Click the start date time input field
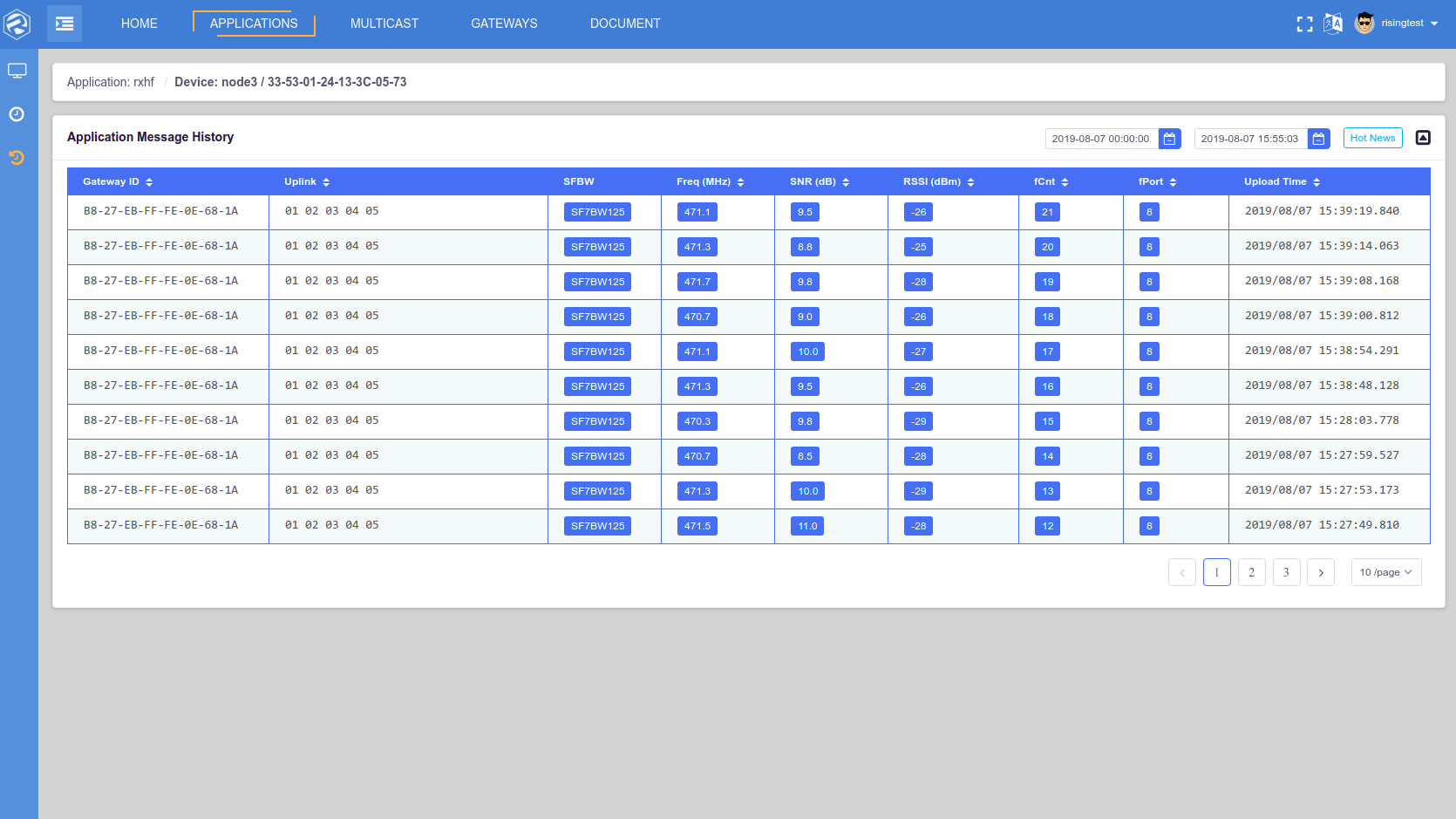The width and height of the screenshot is (1456, 819). click(x=1100, y=139)
